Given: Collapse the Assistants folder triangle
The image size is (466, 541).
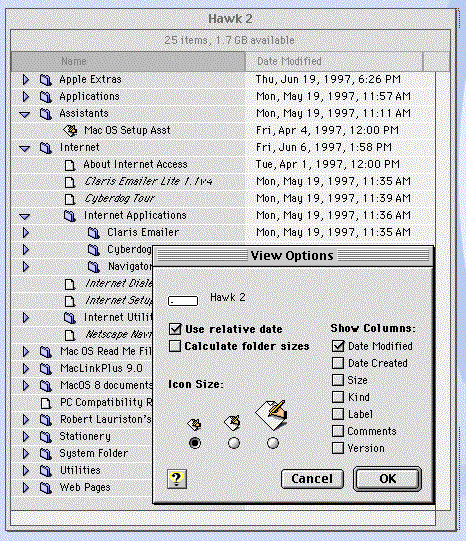Looking at the screenshot, I should (24, 115).
